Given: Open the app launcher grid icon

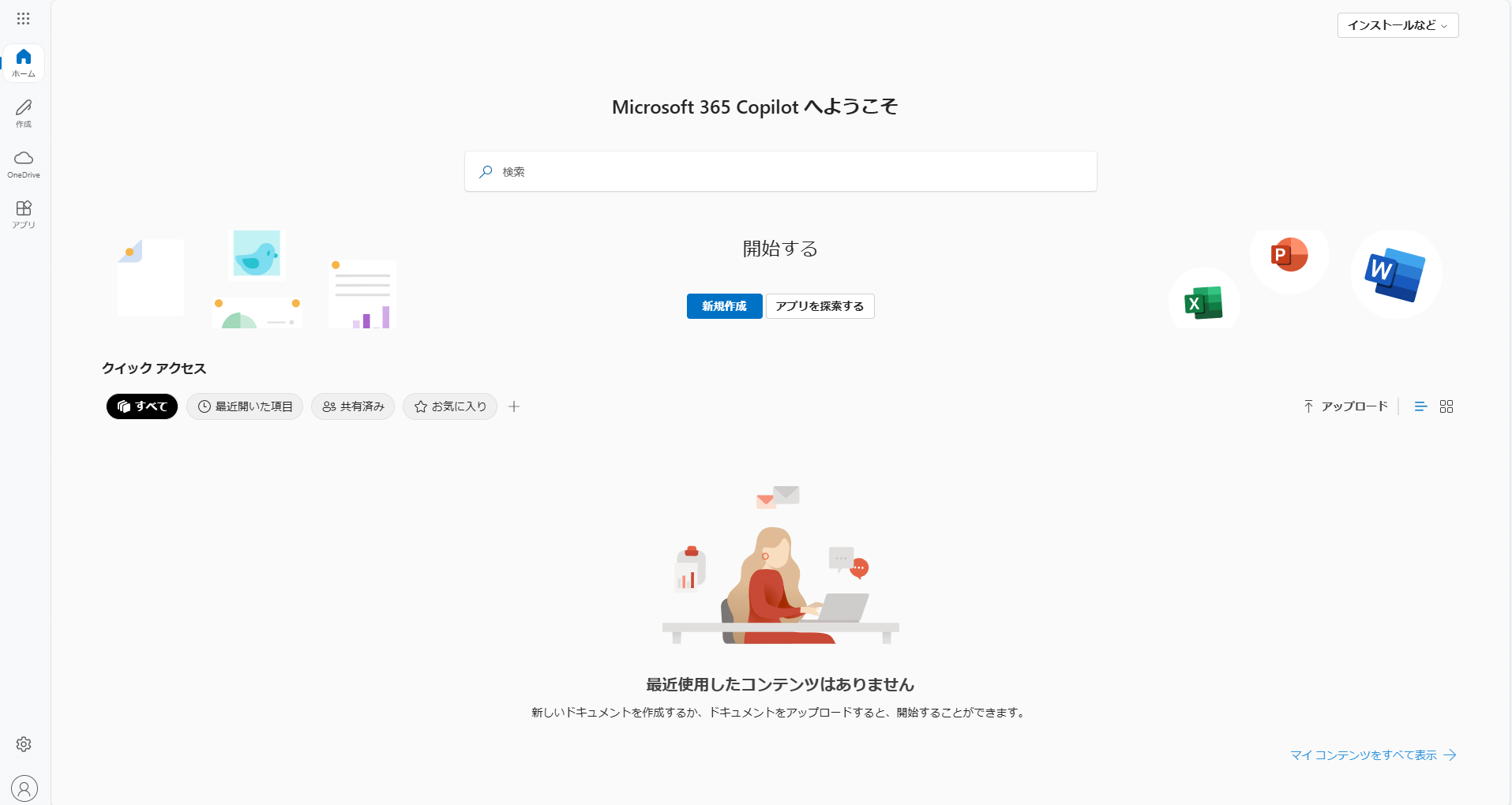Looking at the screenshot, I should tap(24, 18).
